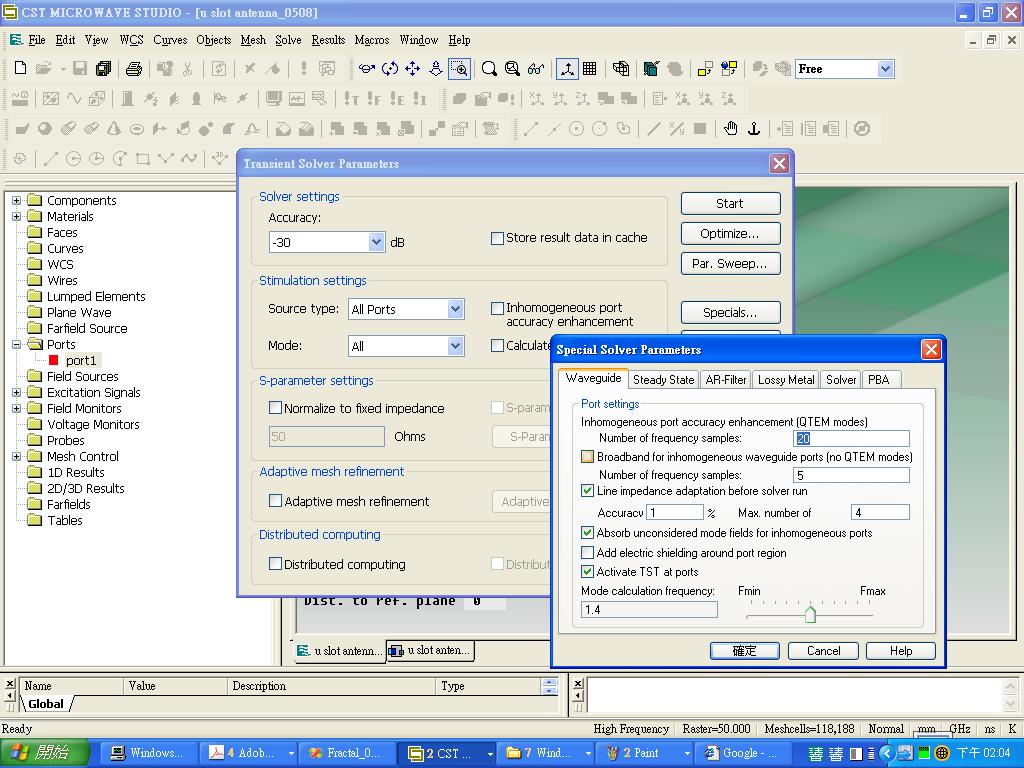
Task: Open the Source type All Ports dropdown
Action: (x=455, y=309)
